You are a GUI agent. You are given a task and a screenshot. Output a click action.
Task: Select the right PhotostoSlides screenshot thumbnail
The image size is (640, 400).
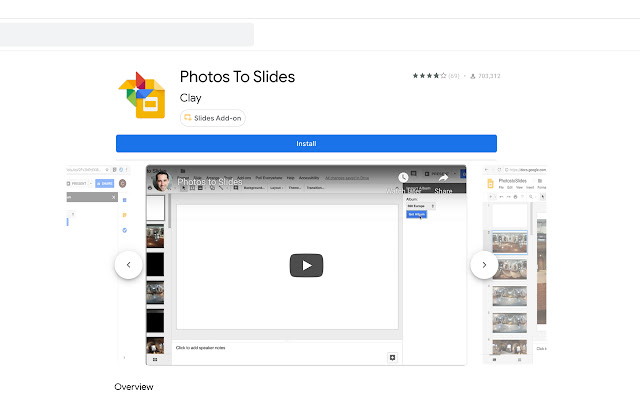click(515, 264)
